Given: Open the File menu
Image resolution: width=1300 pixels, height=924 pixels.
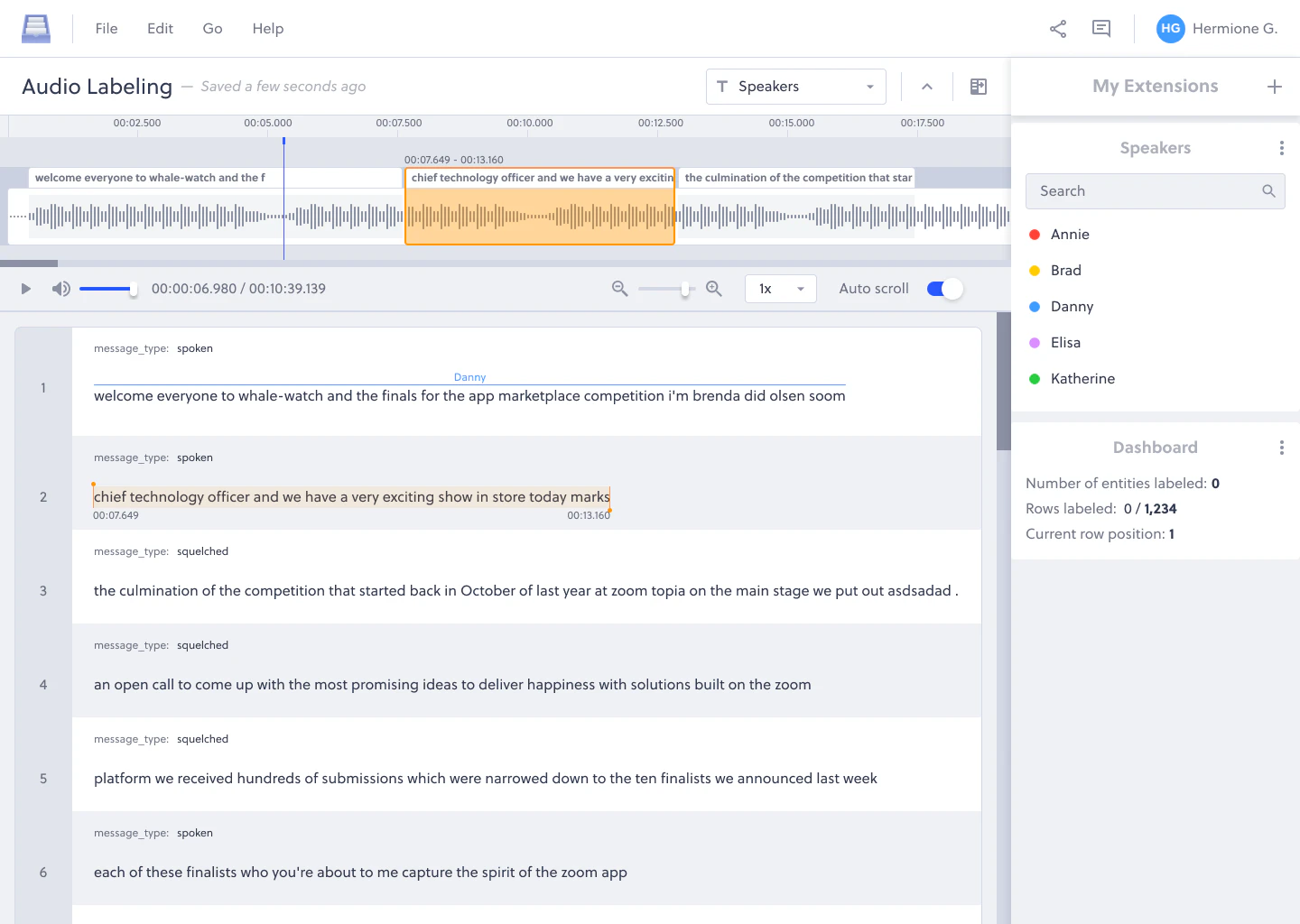Looking at the screenshot, I should click(107, 29).
